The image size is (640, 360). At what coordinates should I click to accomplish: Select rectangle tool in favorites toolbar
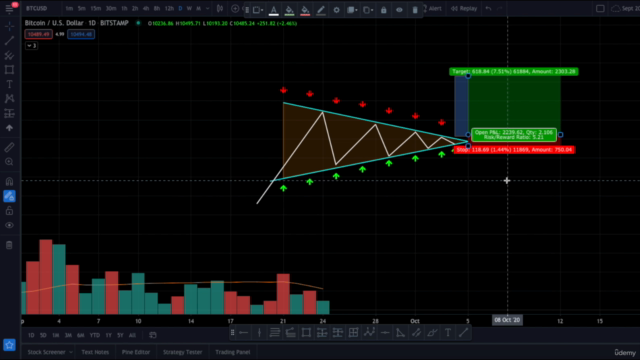(x=306, y=333)
